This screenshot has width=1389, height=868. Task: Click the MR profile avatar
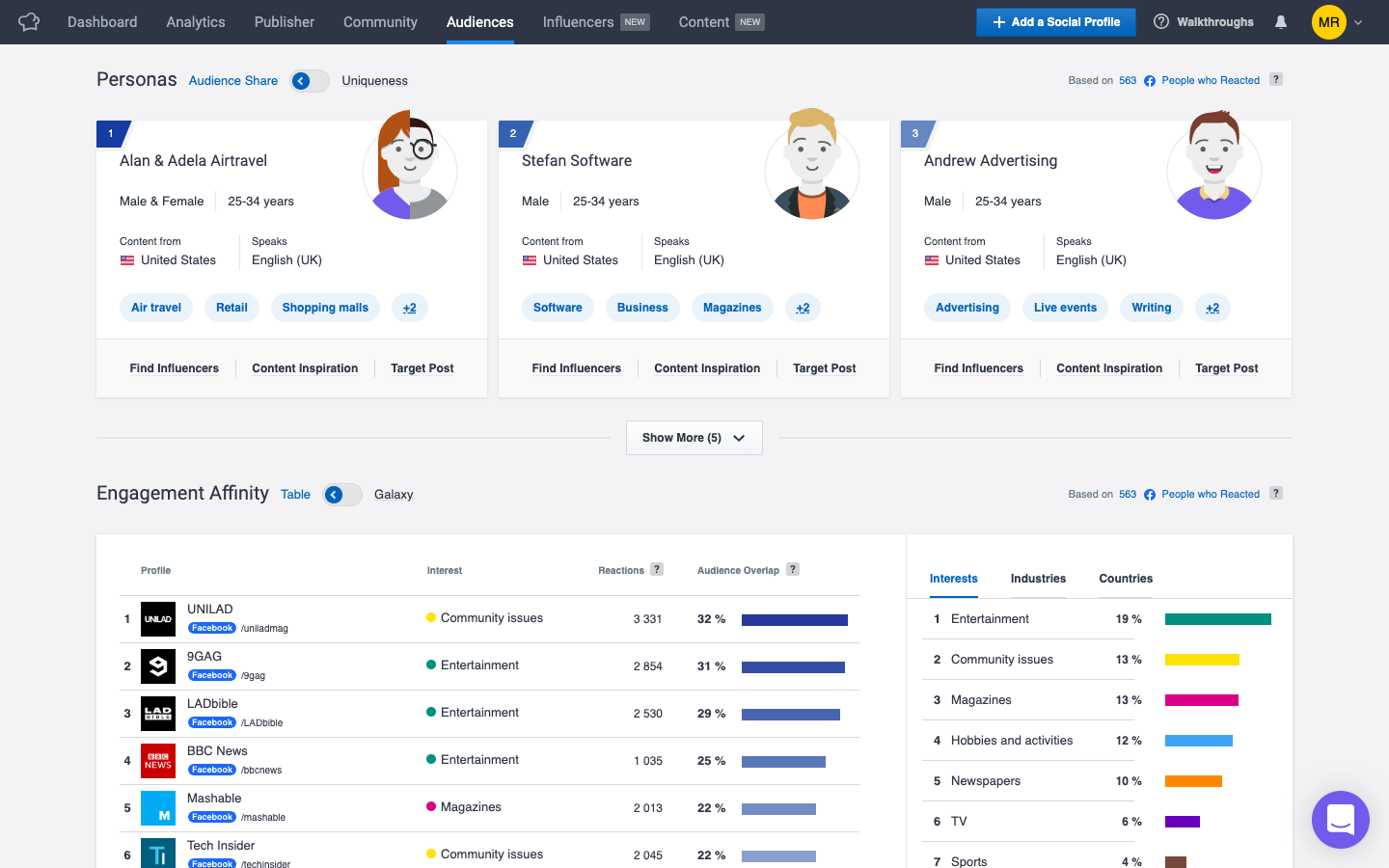pyautogui.click(x=1330, y=21)
